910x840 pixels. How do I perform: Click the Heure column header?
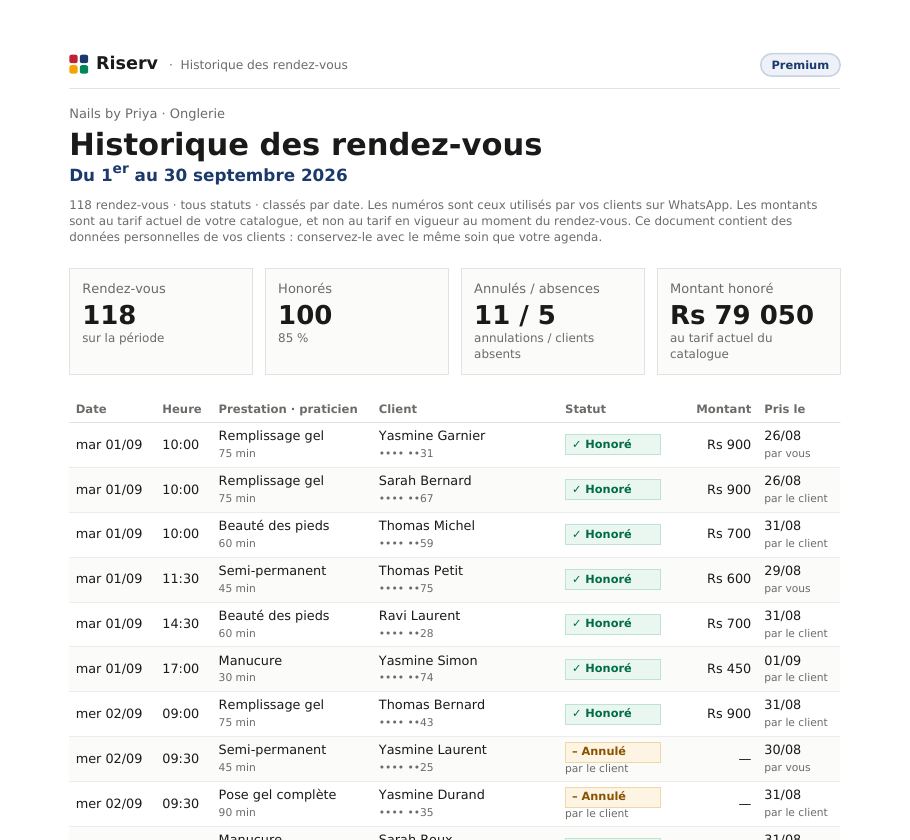tap(182, 409)
